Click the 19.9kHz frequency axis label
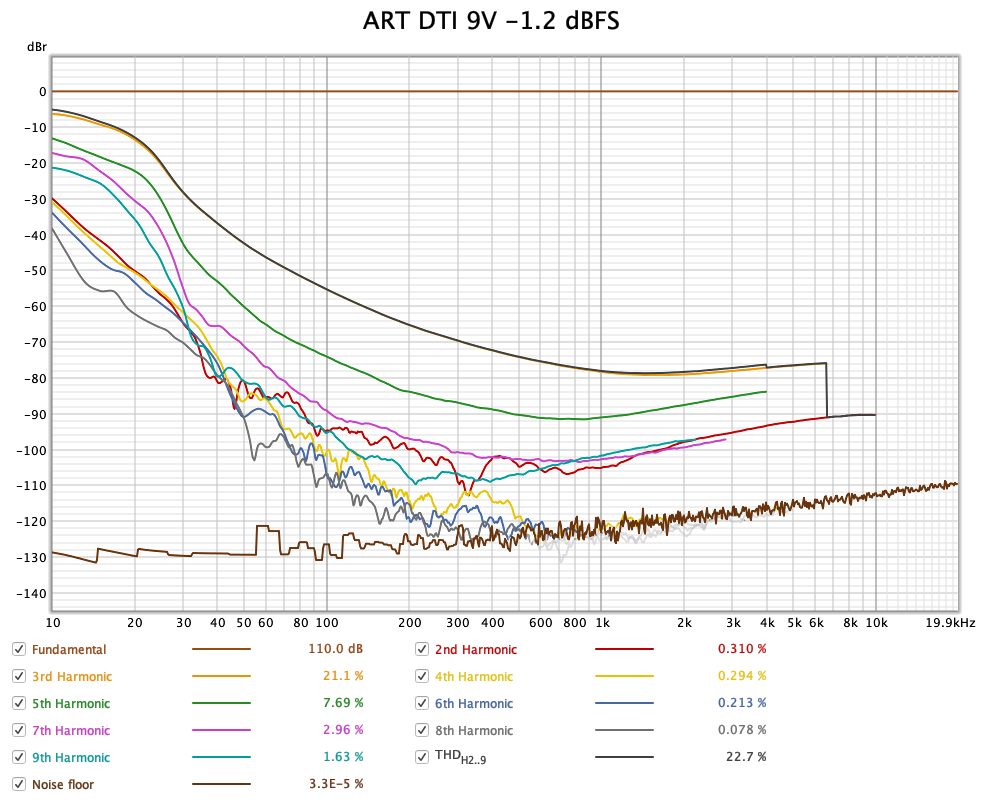This screenshot has height=800, width=984. [951, 623]
